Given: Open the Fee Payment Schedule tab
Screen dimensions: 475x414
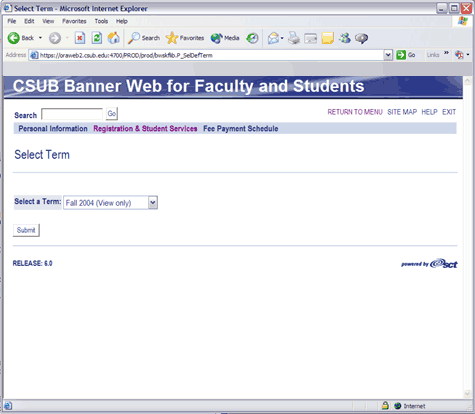Looking at the screenshot, I should point(241,129).
